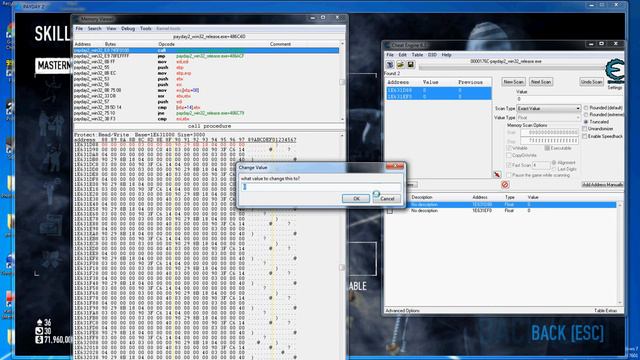The width and height of the screenshot is (640, 360).
Task: Toggle the CopyOnWrite checkbox
Action: click(509, 156)
